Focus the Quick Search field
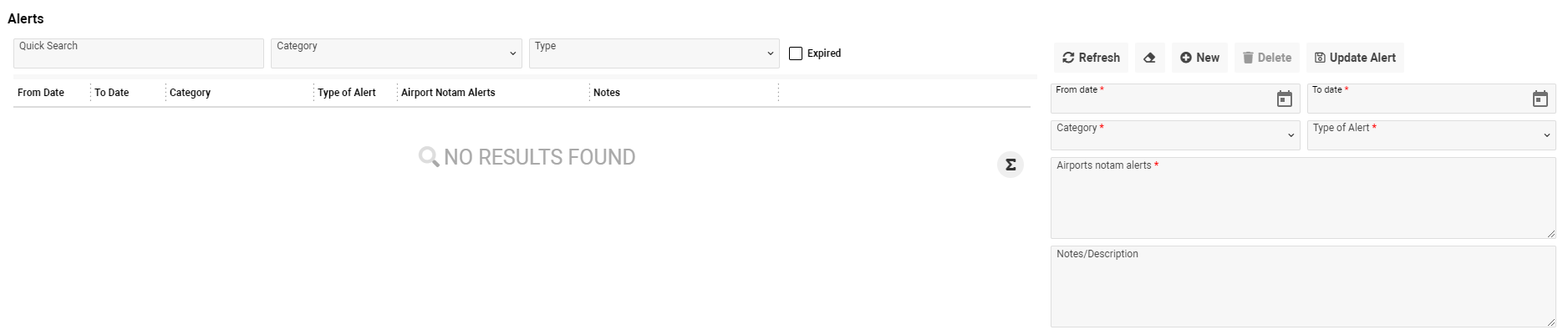 tap(139, 55)
